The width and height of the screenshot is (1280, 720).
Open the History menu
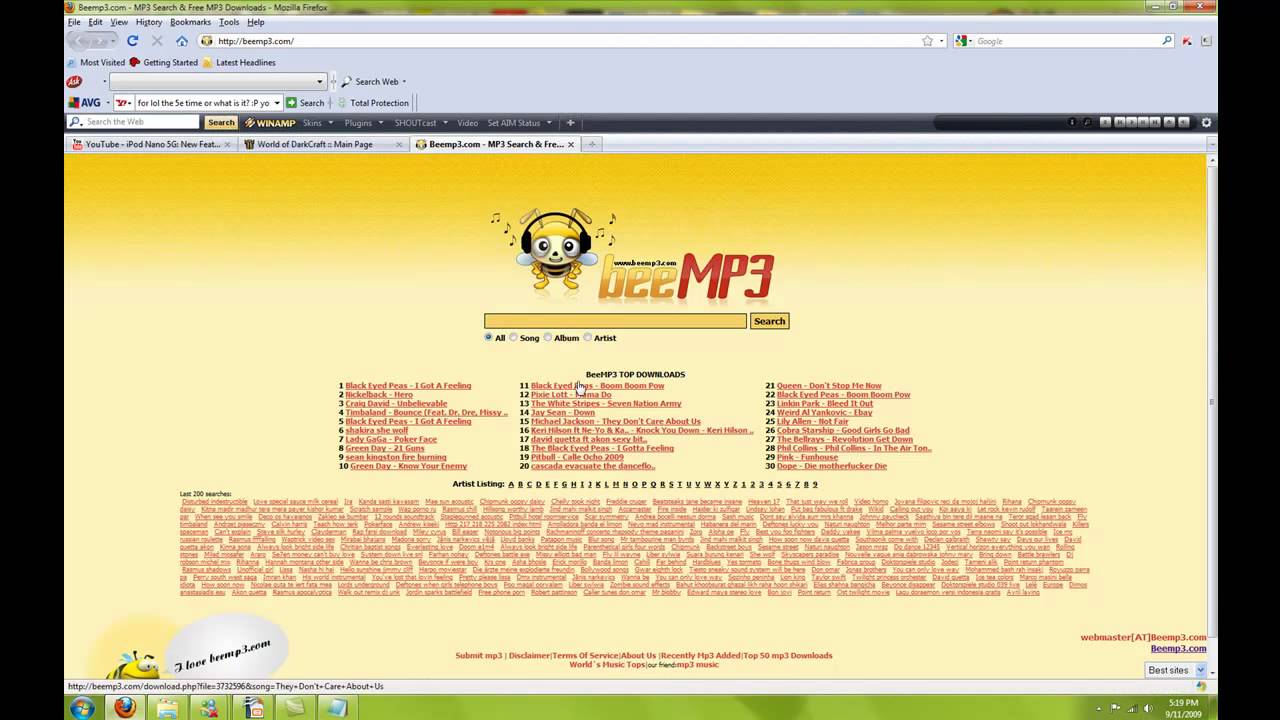tap(148, 22)
